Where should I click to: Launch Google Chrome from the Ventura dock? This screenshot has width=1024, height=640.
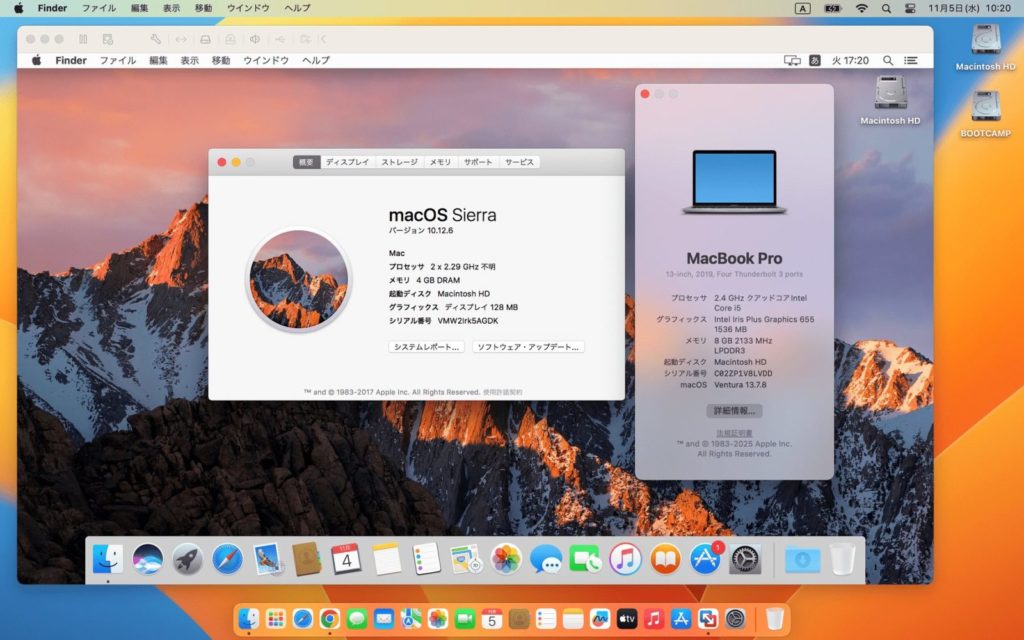tap(330, 618)
